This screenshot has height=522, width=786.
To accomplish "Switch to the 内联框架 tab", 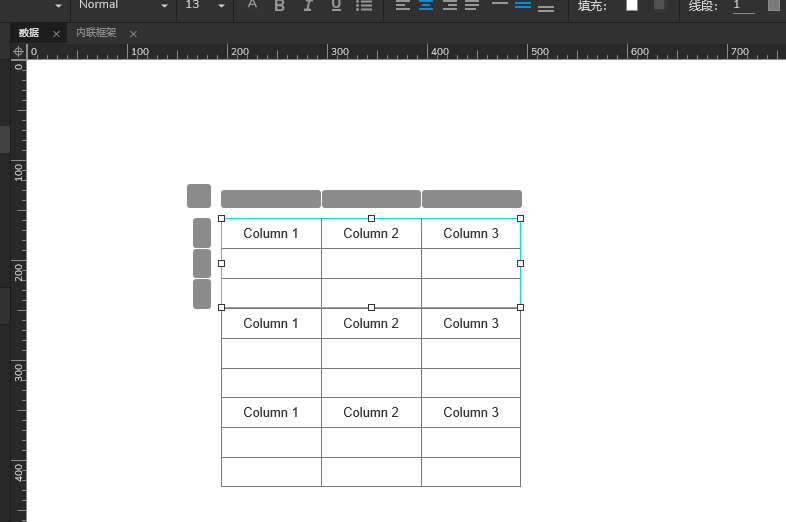I will 96,33.
